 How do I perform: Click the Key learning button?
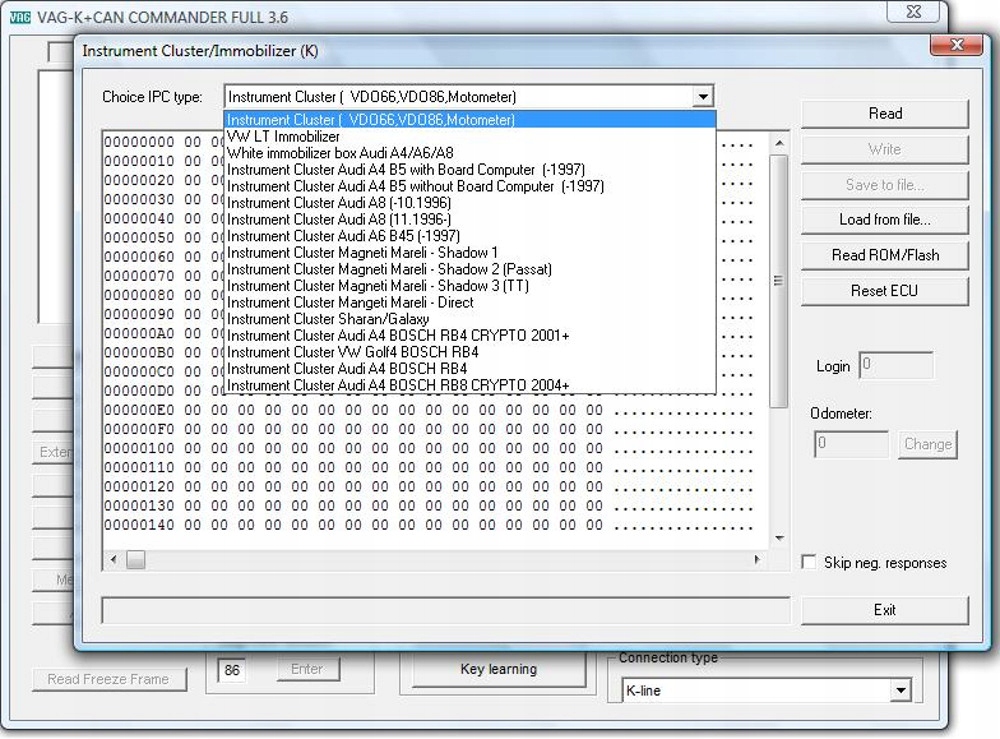499,669
